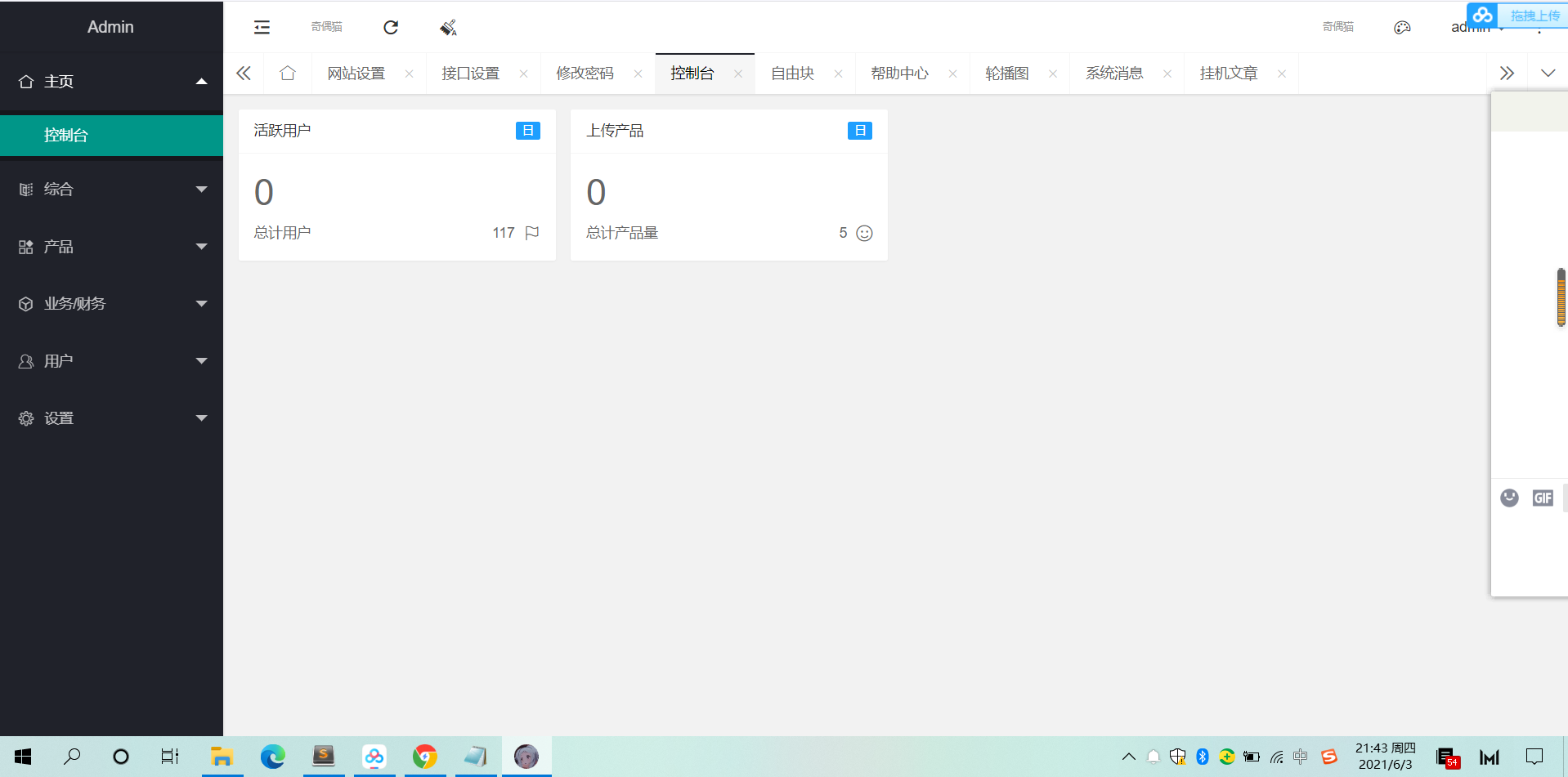Expand the 设置 sidebar menu
1568x777 pixels.
click(x=111, y=418)
